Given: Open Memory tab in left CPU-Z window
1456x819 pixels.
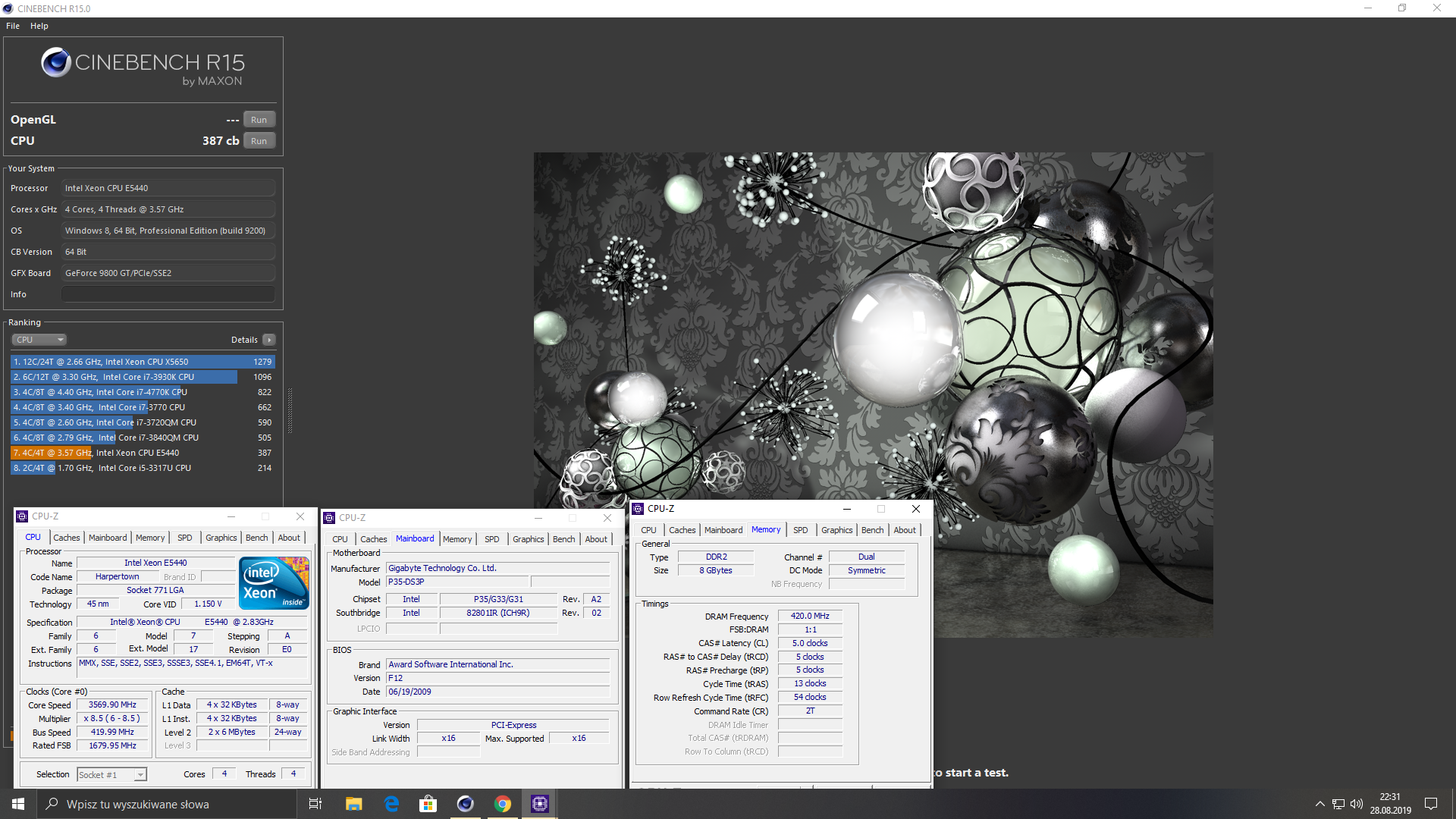Looking at the screenshot, I should click(x=150, y=538).
